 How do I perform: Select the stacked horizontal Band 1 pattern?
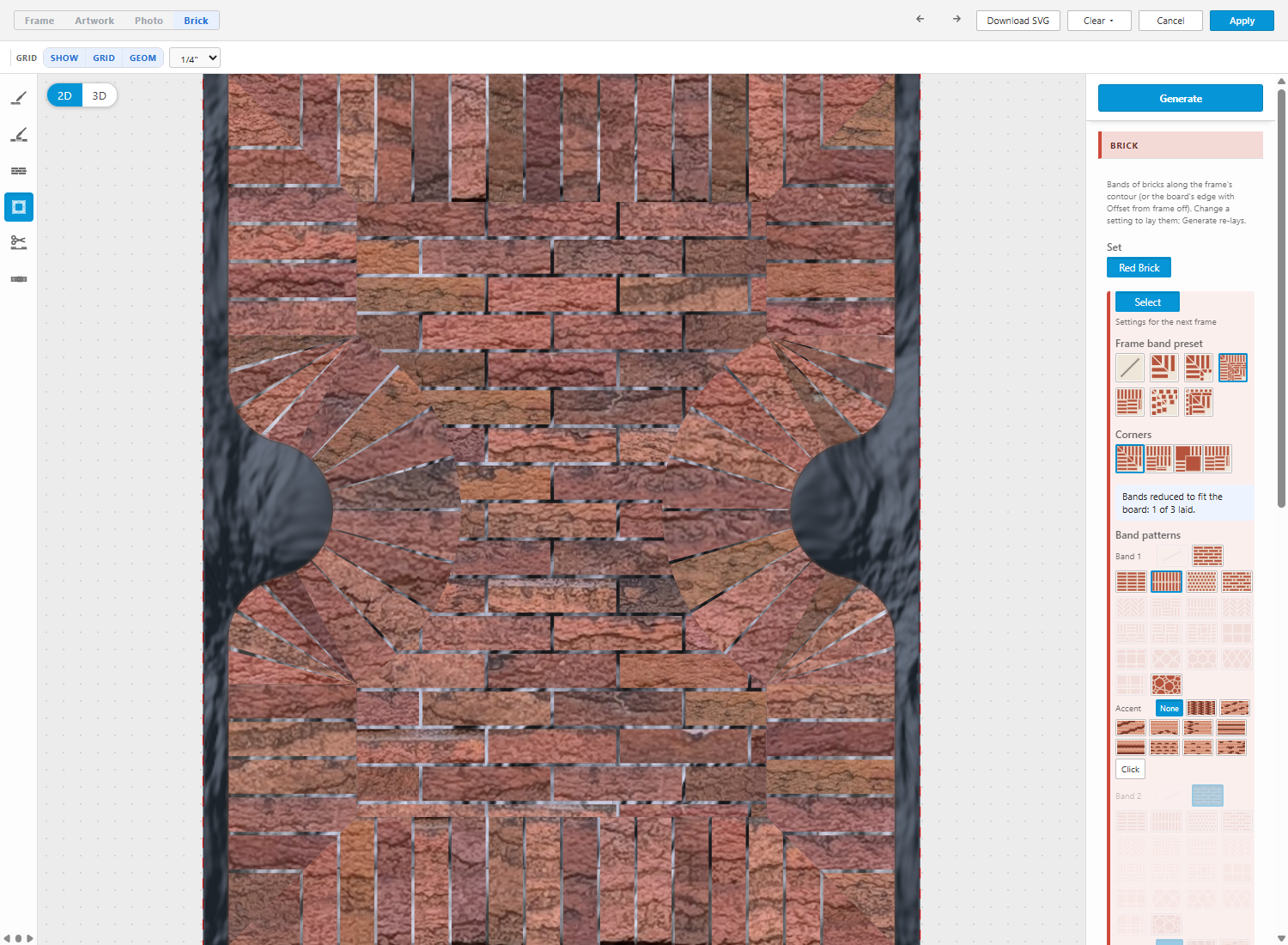(1131, 582)
